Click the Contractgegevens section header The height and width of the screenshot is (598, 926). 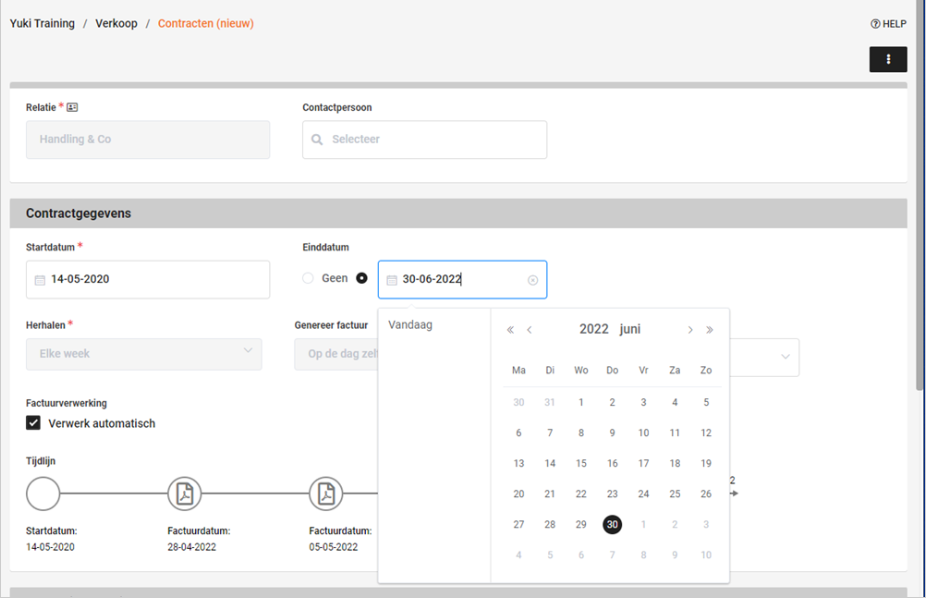[458, 214]
